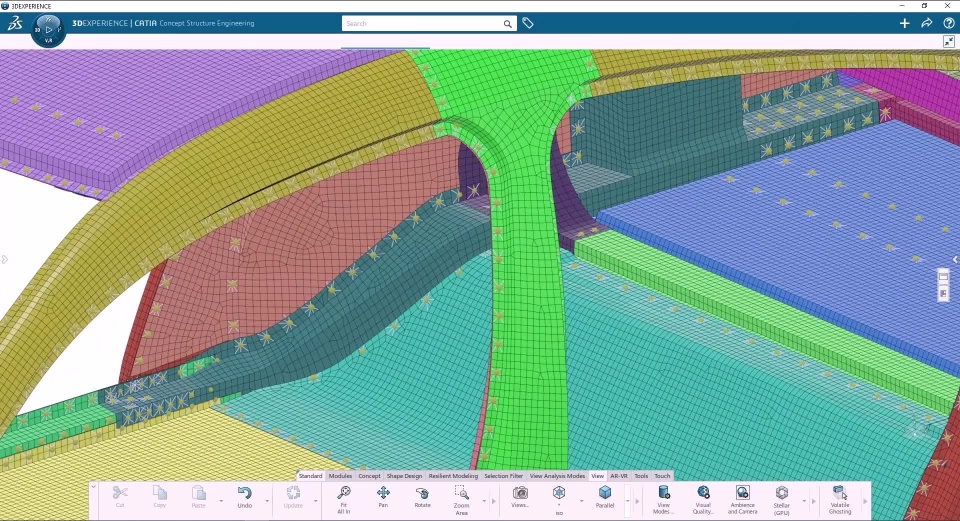The width and height of the screenshot is (960, 521).
Task: Switch to the Concept tab
Action: [x=369, y=476]
